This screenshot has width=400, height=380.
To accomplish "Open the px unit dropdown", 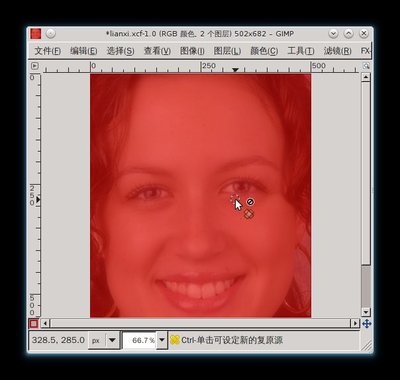I will [103, 340].
